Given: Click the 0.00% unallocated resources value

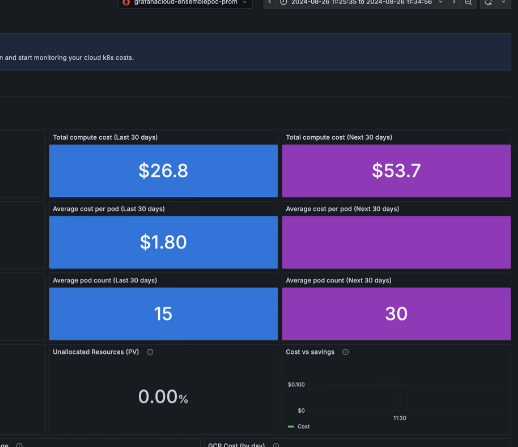Looking at the screenshot, I should (163, 397).
